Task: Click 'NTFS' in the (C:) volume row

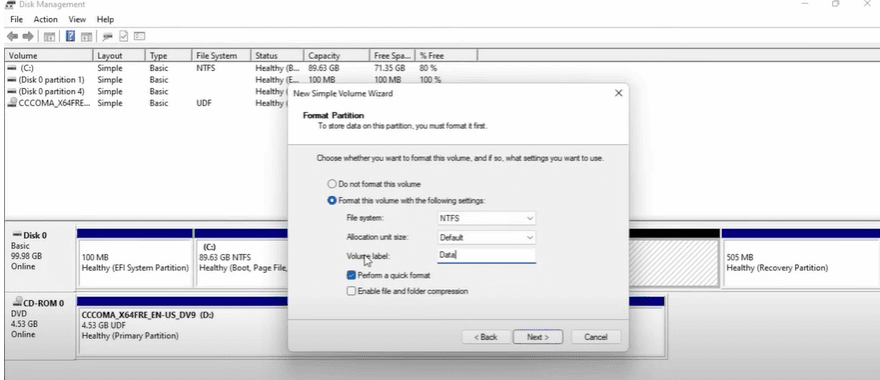Action: [205, 68]
